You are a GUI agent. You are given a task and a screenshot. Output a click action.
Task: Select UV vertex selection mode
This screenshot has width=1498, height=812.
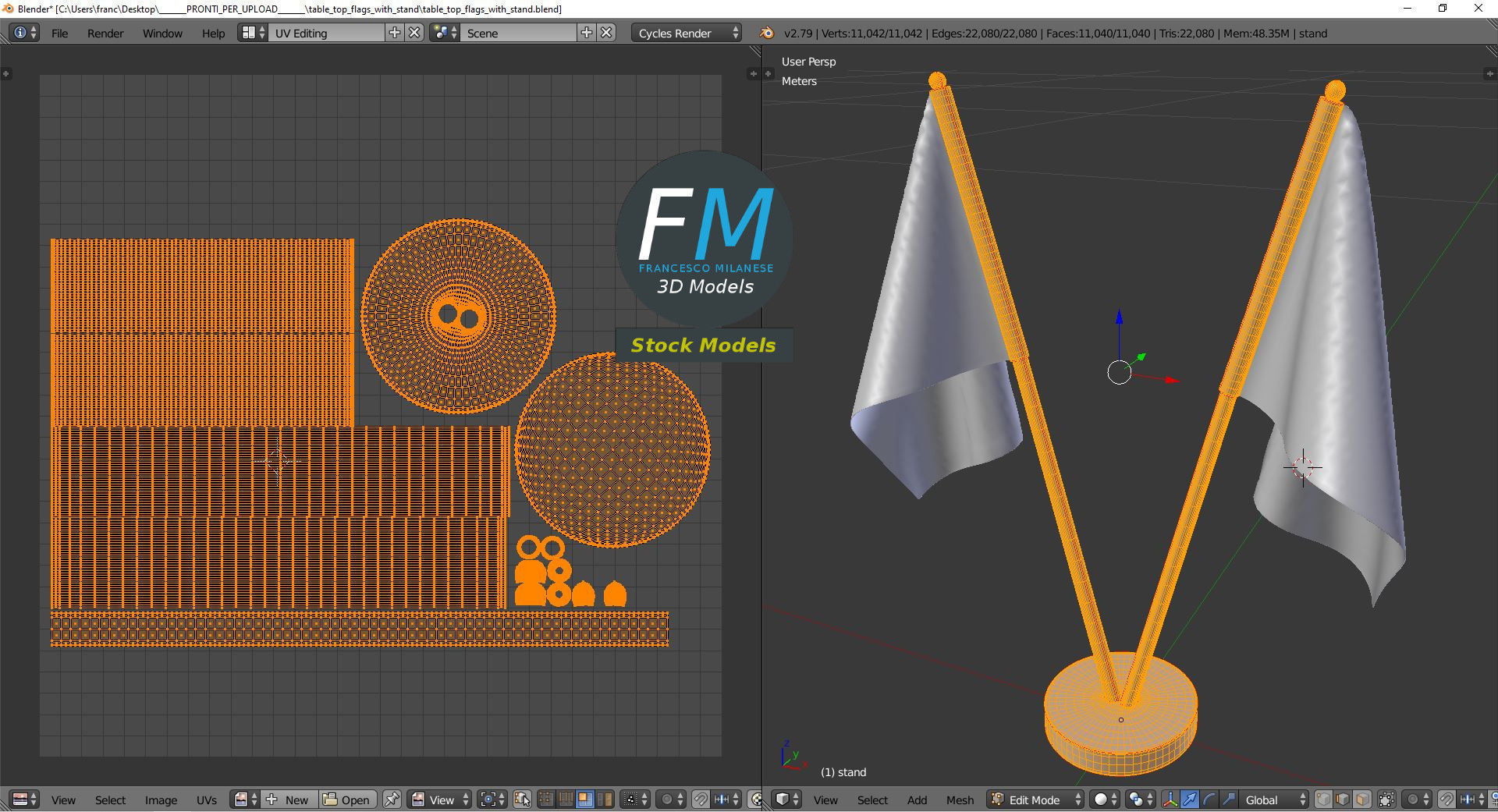point(546,800)
